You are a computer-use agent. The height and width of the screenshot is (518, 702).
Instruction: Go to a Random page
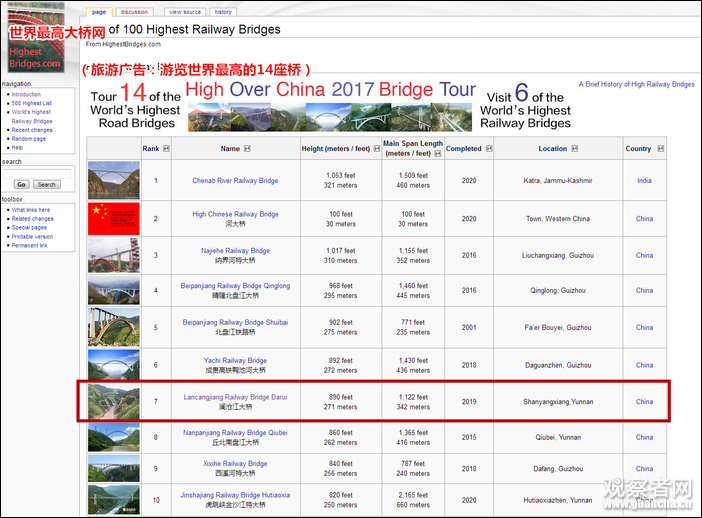(29, 139)
